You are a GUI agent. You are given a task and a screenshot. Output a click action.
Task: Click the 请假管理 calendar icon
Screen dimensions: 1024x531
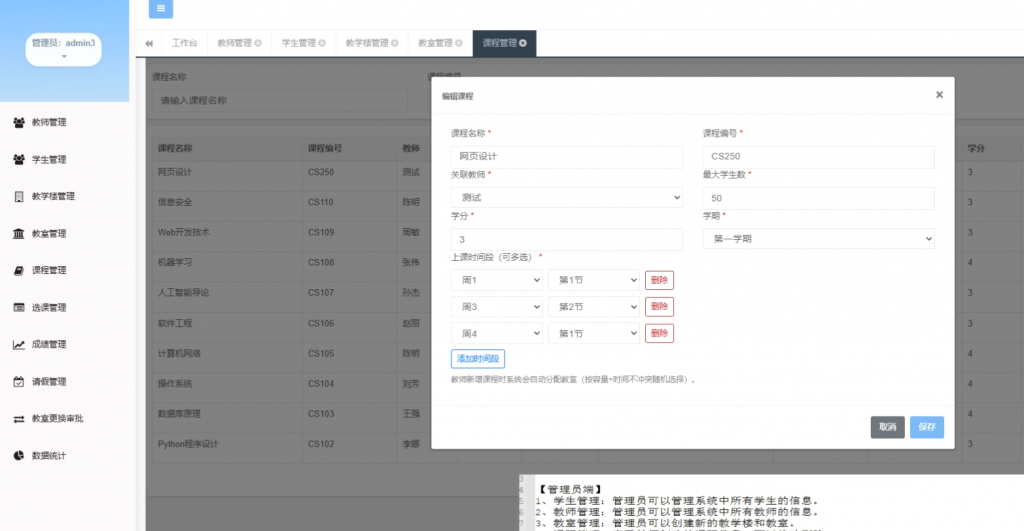coord(19,381)
